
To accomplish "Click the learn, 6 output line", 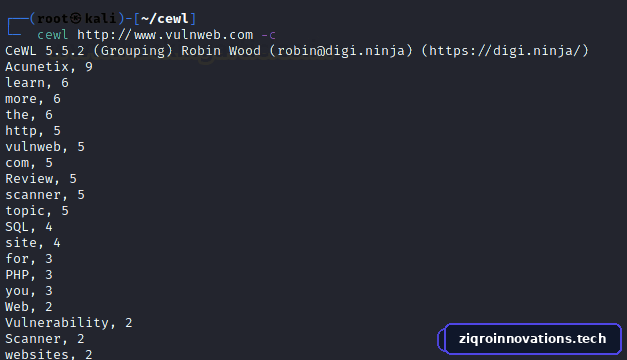I will click(37, 83).
